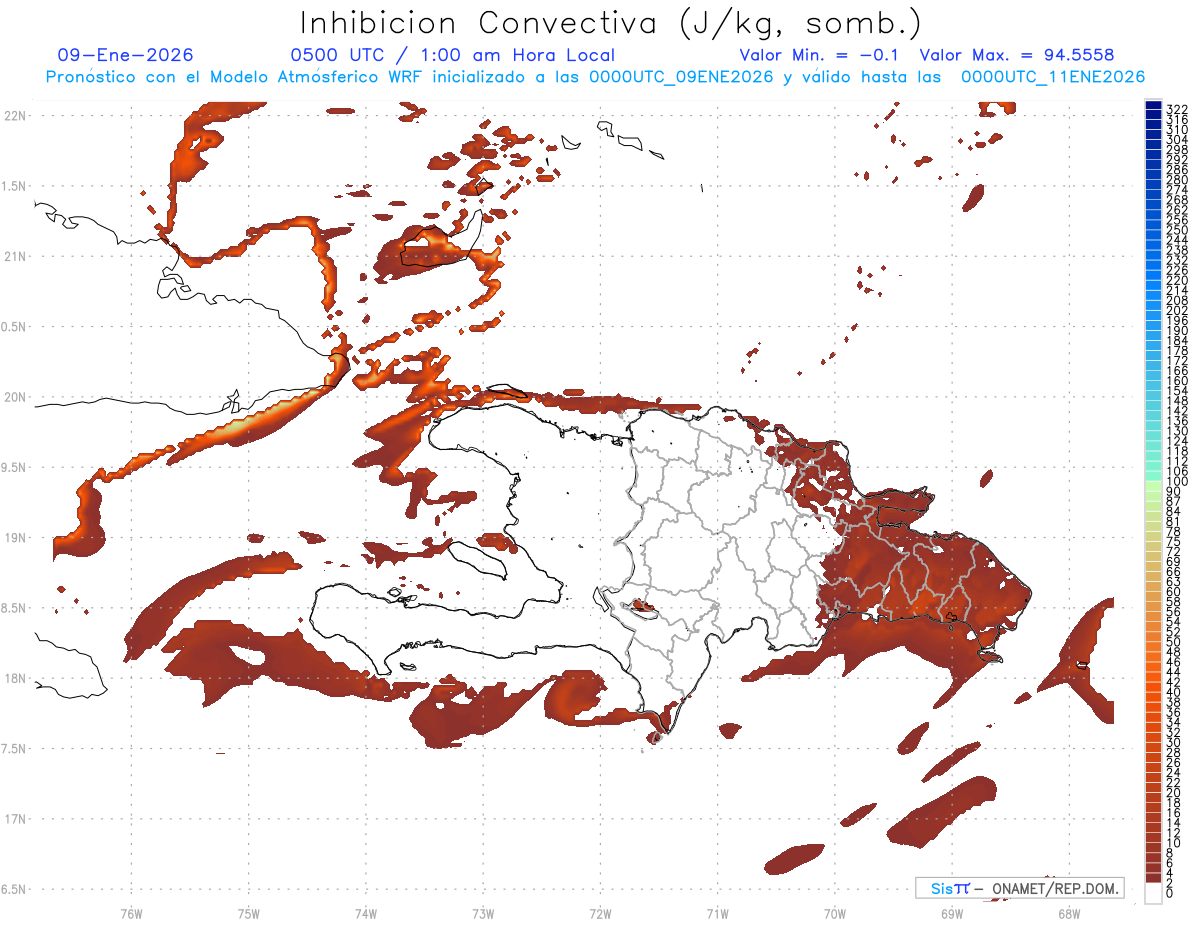The height and width of the screenshot is (927, 1200).
Task: Click the "18N" latitude axis label
Action: (x=15, y=678)
